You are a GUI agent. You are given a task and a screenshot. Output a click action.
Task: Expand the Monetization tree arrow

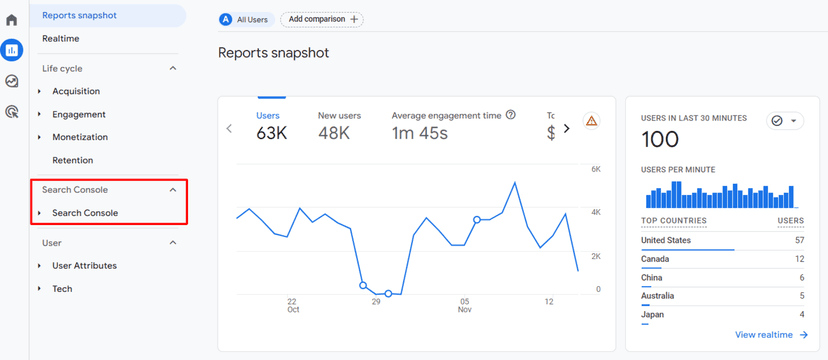point(40,137)
